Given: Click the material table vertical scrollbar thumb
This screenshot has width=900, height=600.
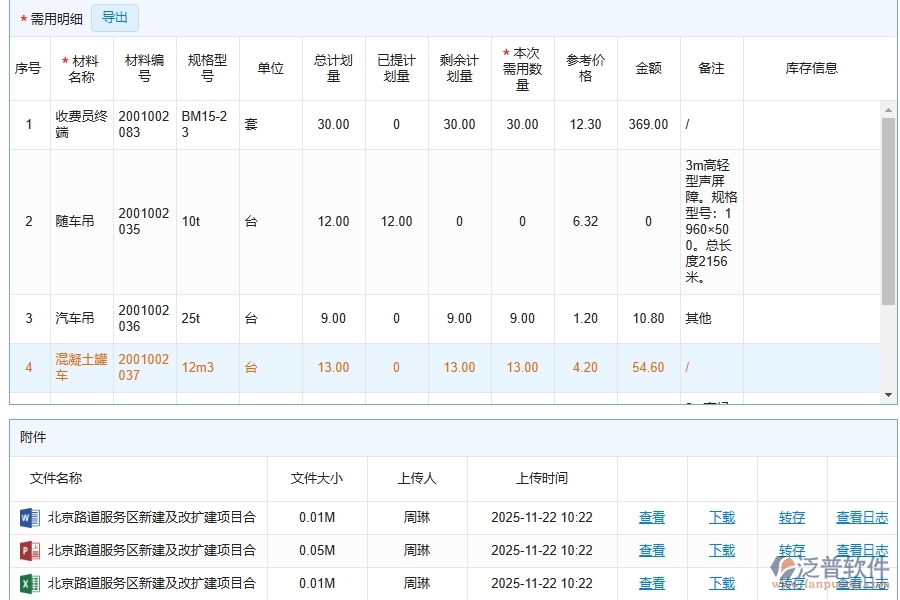Looking at the screenshot, I should click(x=888, y=210).
